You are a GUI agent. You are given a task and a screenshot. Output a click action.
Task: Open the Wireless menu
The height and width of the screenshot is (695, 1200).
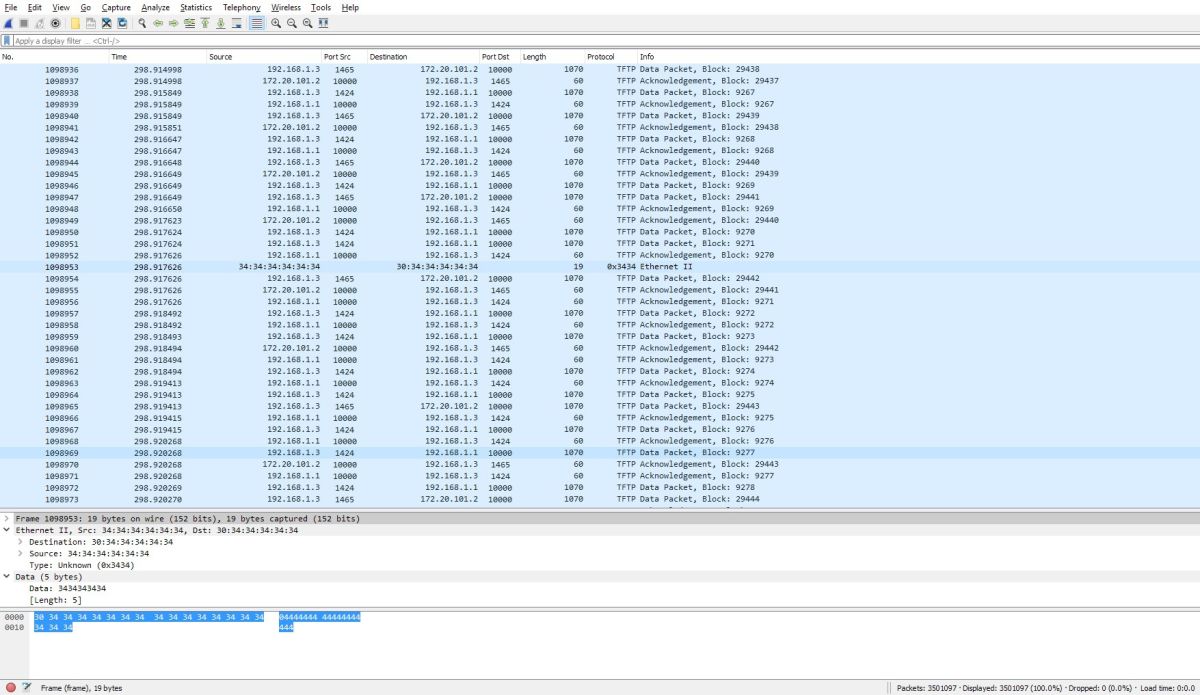[x=286, y=7]
